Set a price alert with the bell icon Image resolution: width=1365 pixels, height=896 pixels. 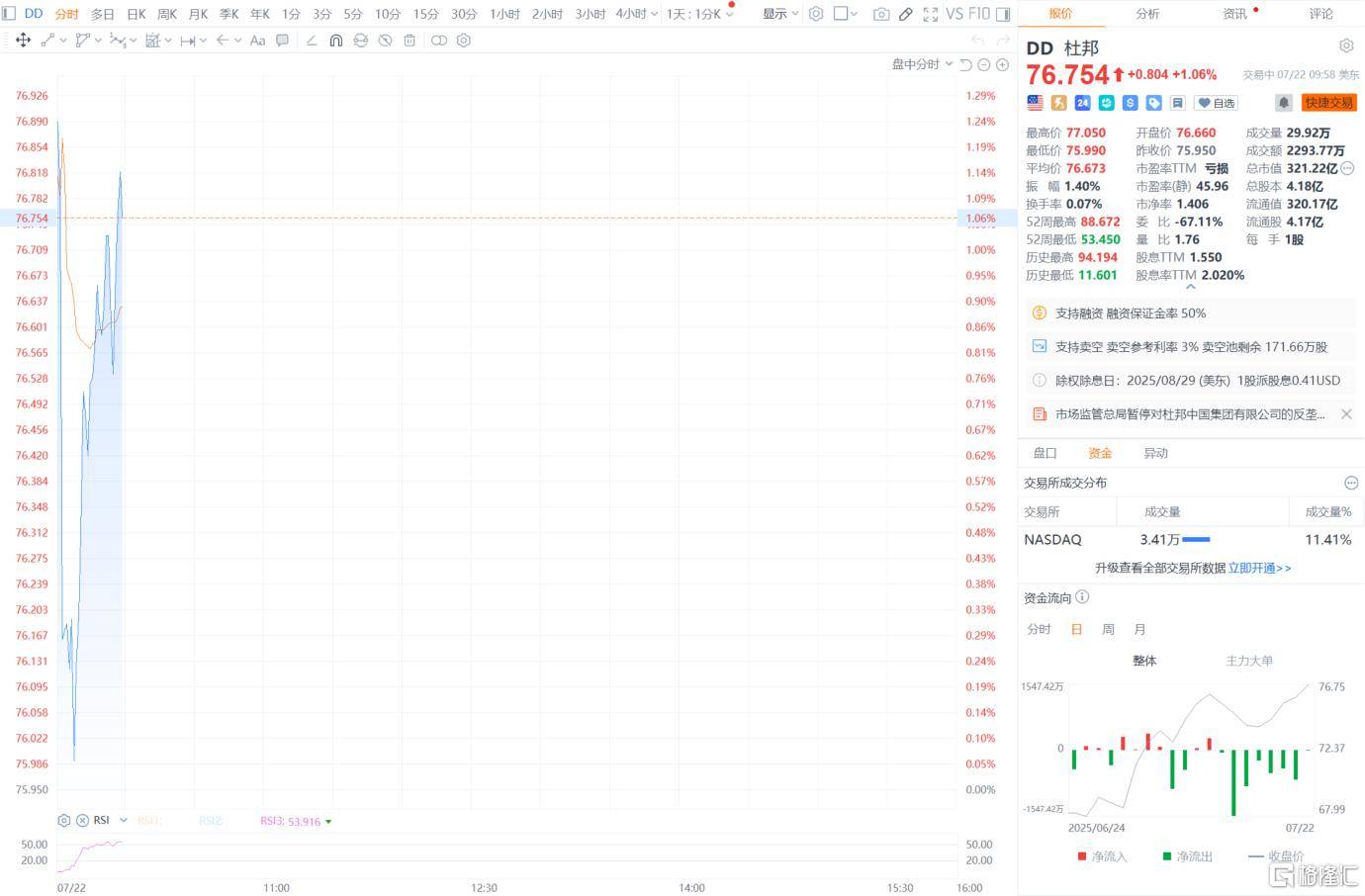pos(1285,101)
